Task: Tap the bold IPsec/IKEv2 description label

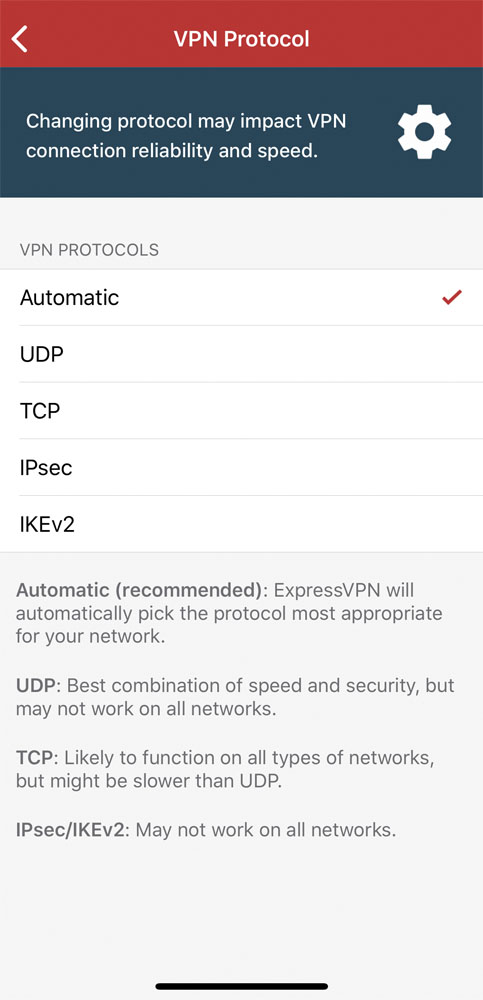Action: (x=71, y=830)
